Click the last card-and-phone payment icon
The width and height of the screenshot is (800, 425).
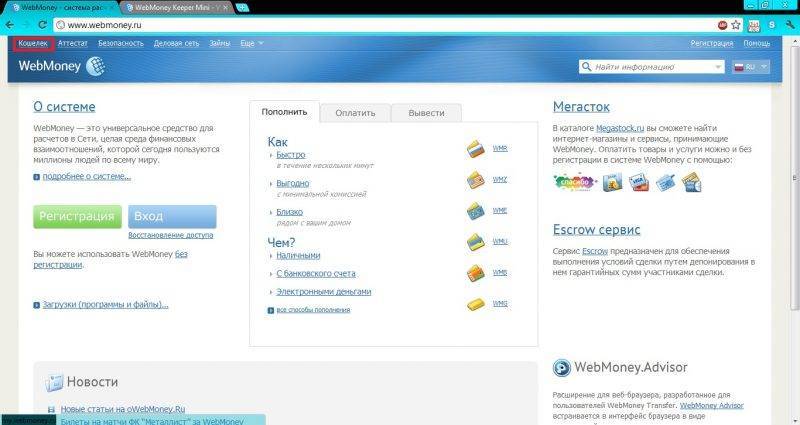[691, 182]
